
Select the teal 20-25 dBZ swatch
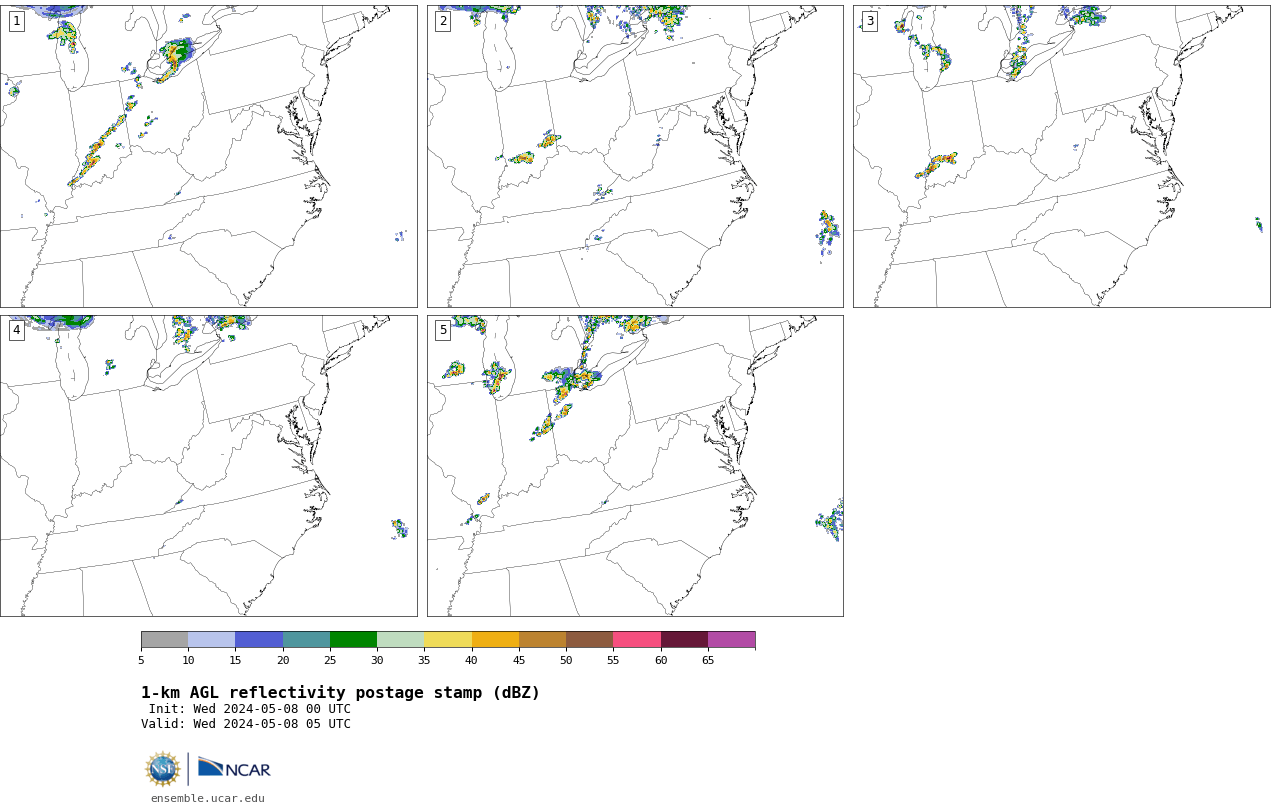coord(306,640)
